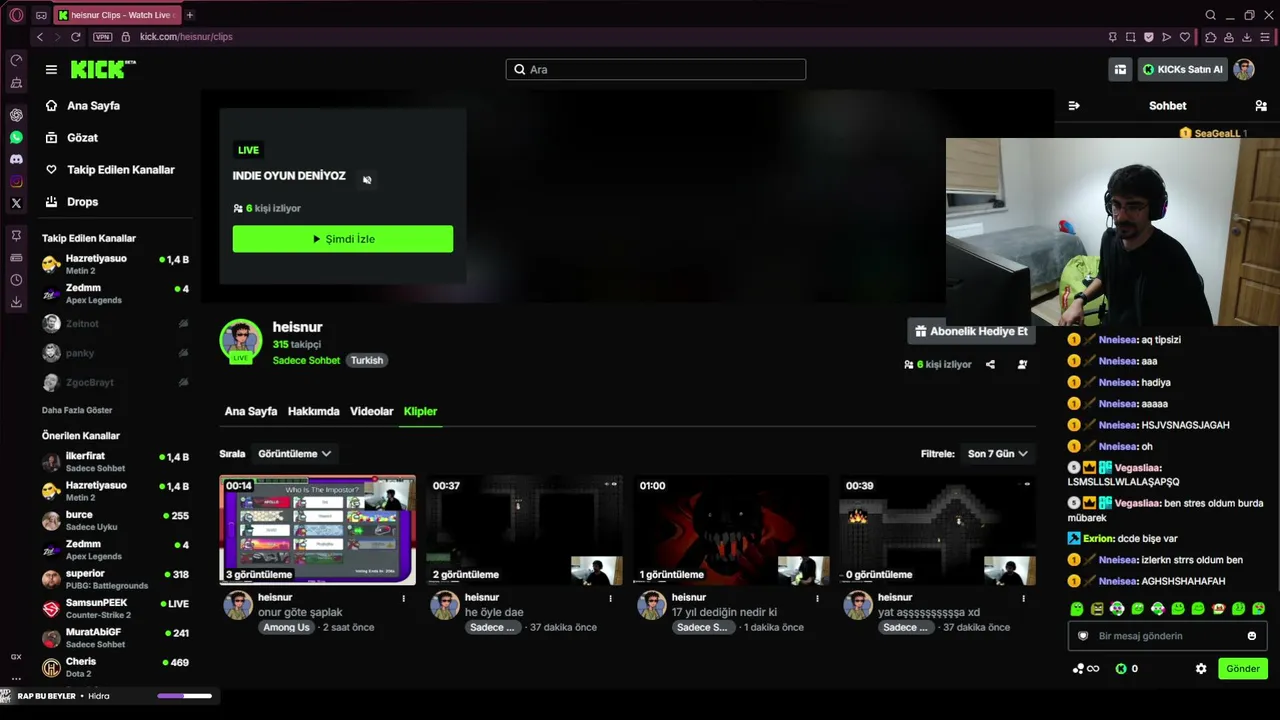The image size is (1280, 720).
Task: Open the Hazretiyasuo channel in followed list
Action: (x=116, y=264)
